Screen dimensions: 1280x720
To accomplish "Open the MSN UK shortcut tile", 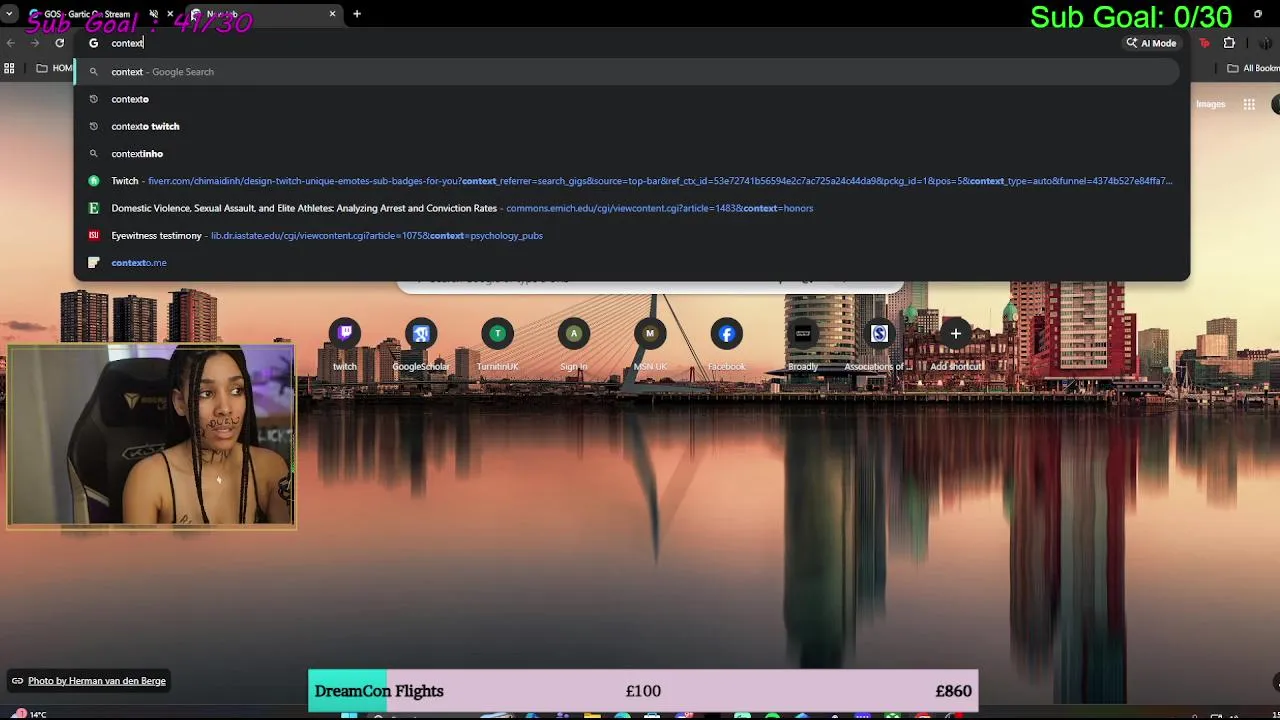I will [x=650, y=345].
